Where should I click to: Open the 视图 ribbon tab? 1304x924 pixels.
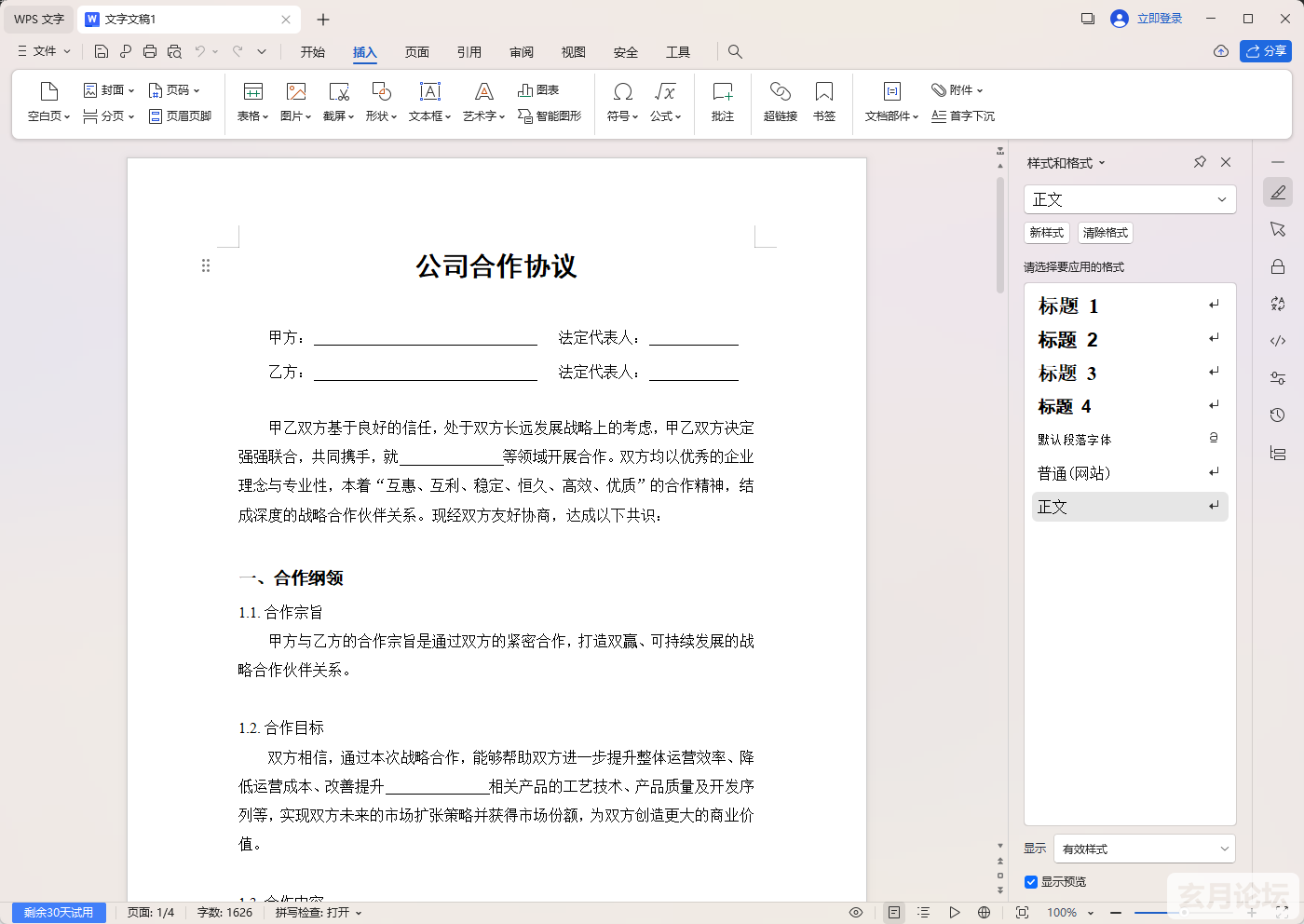(574, 52)
